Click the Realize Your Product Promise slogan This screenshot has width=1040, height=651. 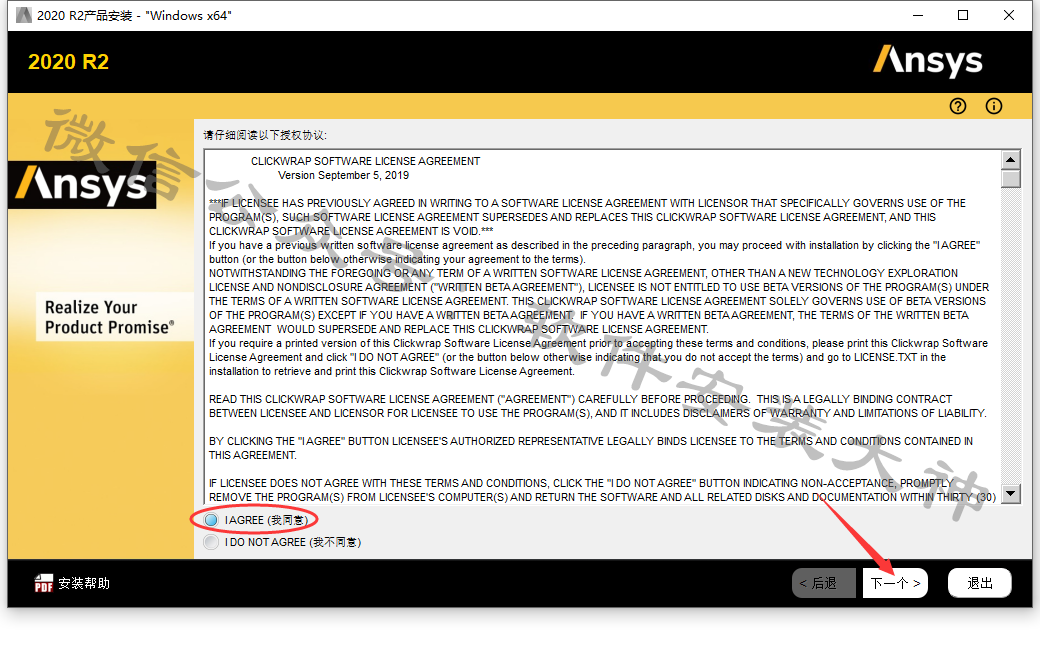(x=109, y=317)
